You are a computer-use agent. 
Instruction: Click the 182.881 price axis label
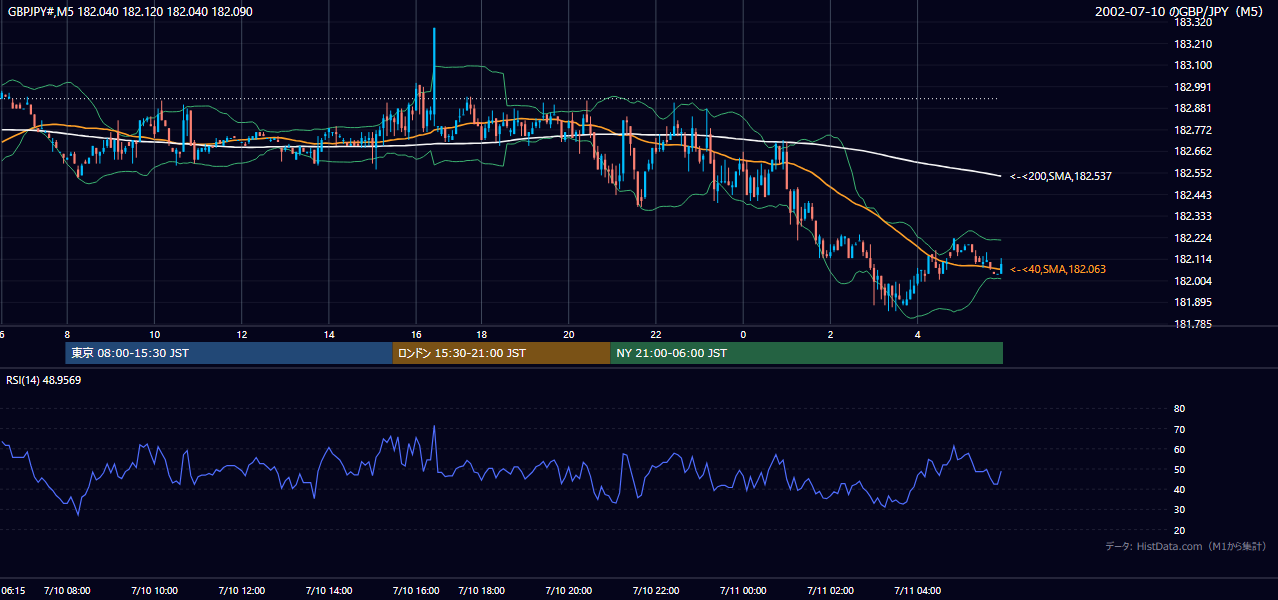coord(1192,109)
